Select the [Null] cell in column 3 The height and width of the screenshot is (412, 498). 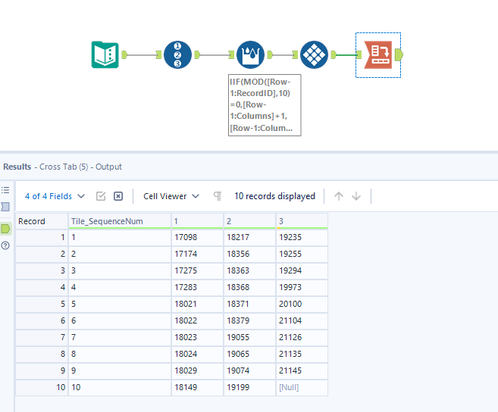tap(302, 387)
